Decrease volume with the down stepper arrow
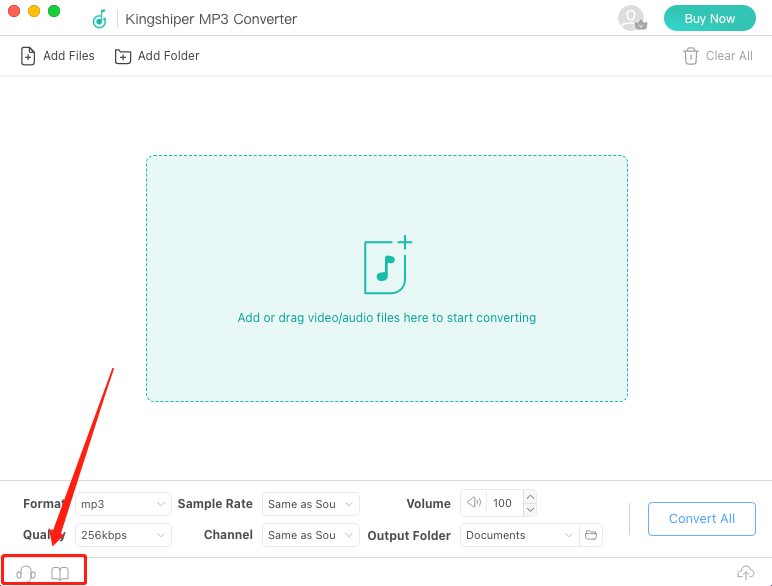The width and height of the screenshot is (772, 586). pyautogui.click(x=530, y=509)
